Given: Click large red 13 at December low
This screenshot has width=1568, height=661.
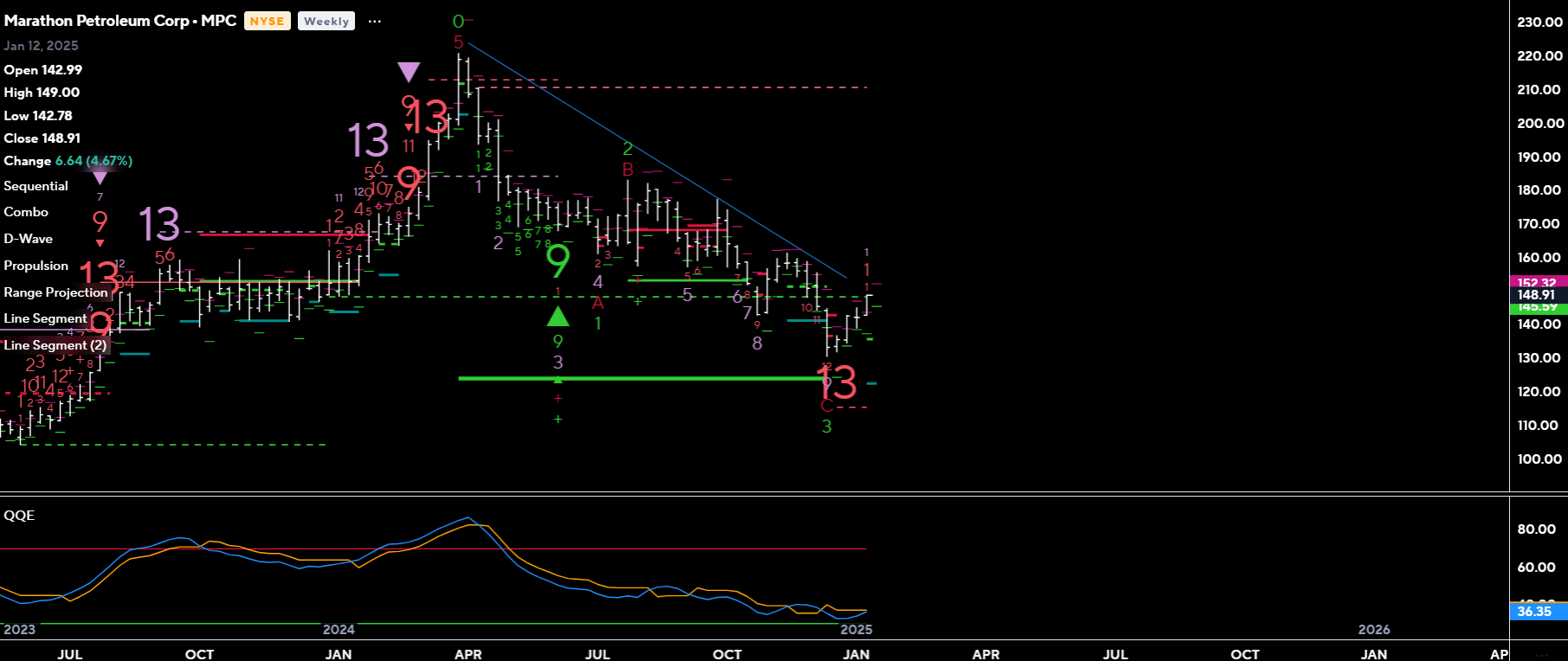Looking at the screenshot, I should pos(837,382).
